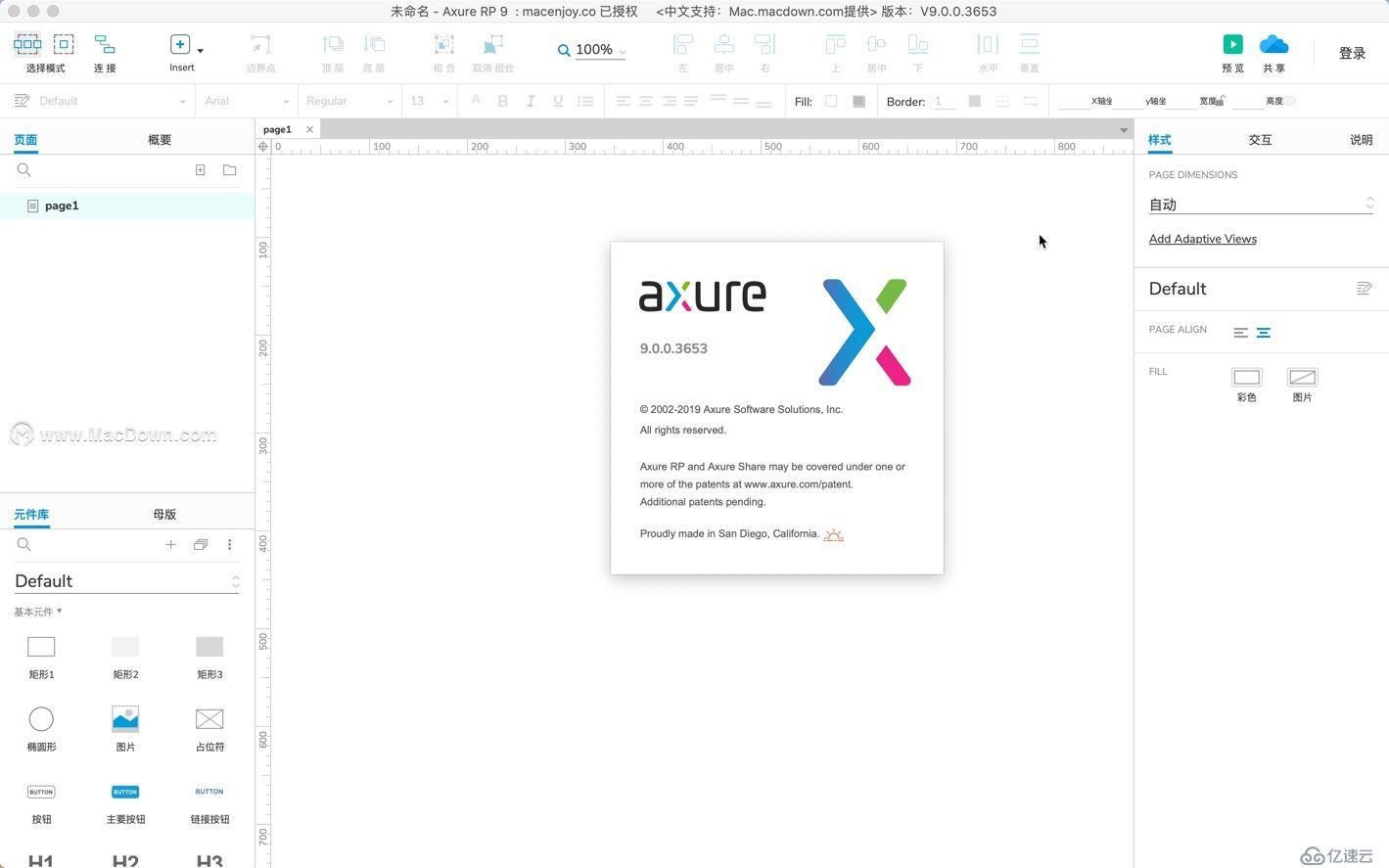1389x868 pixels.
Task: Distribute horizontally with the 水平 icon
Action: [x=988, y=44]
